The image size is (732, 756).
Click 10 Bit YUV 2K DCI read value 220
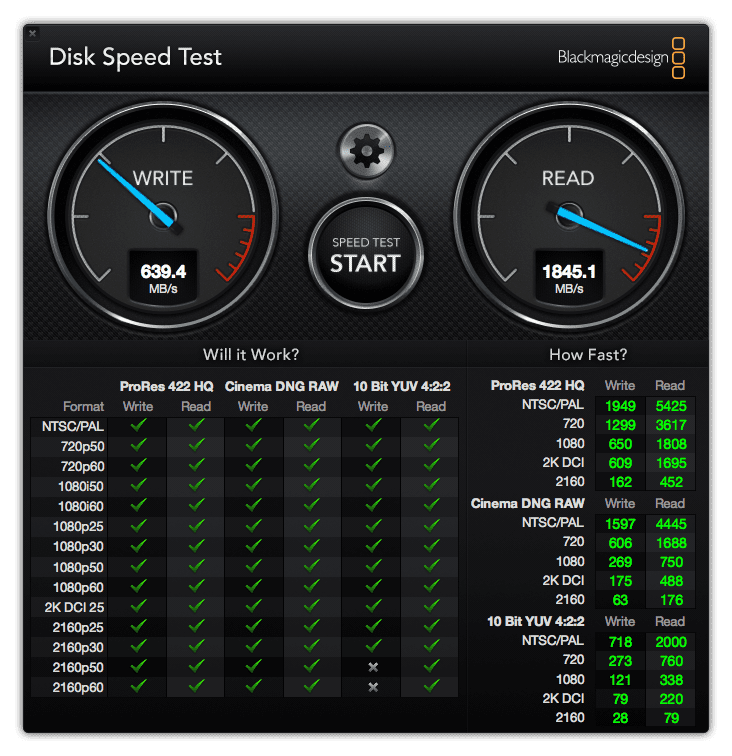point(671,699)
